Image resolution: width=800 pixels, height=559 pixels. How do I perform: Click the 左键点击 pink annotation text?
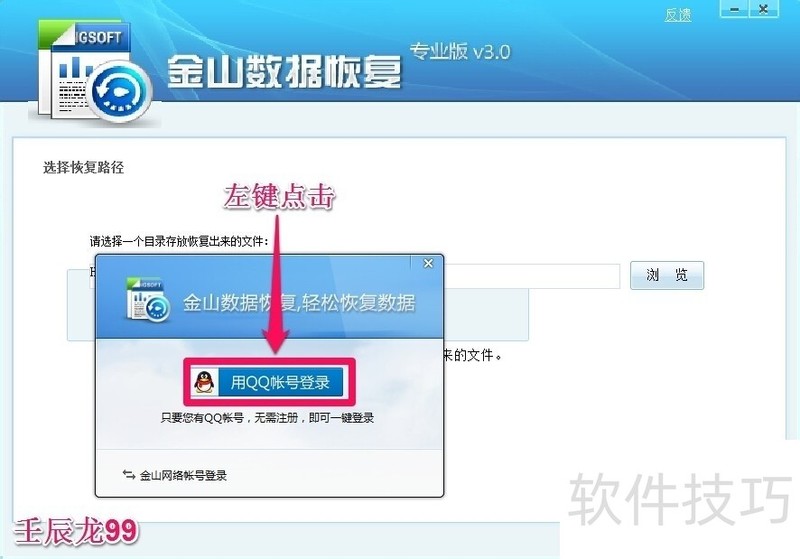(279, 196)
